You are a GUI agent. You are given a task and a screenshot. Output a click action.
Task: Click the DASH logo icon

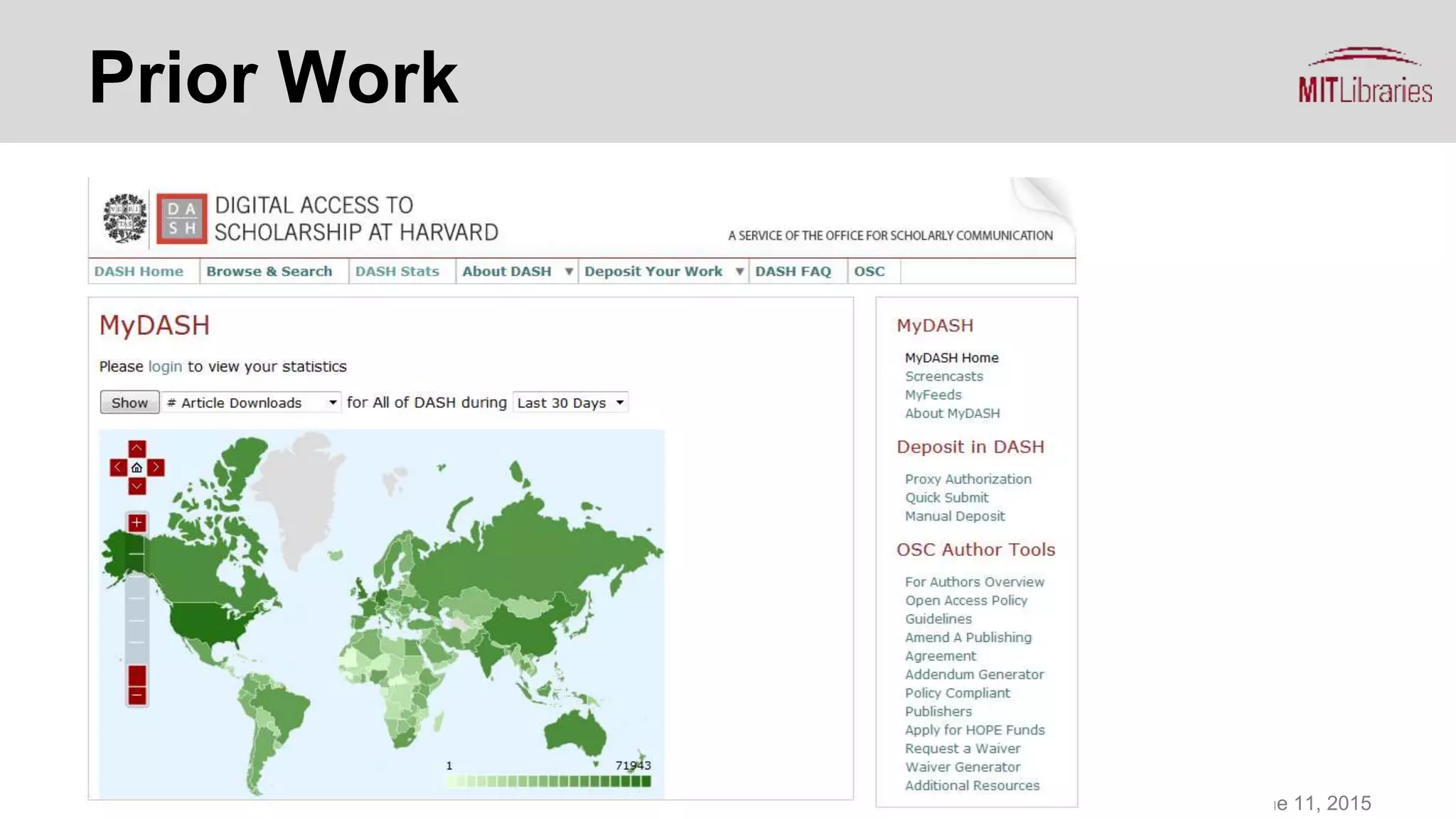182,218
